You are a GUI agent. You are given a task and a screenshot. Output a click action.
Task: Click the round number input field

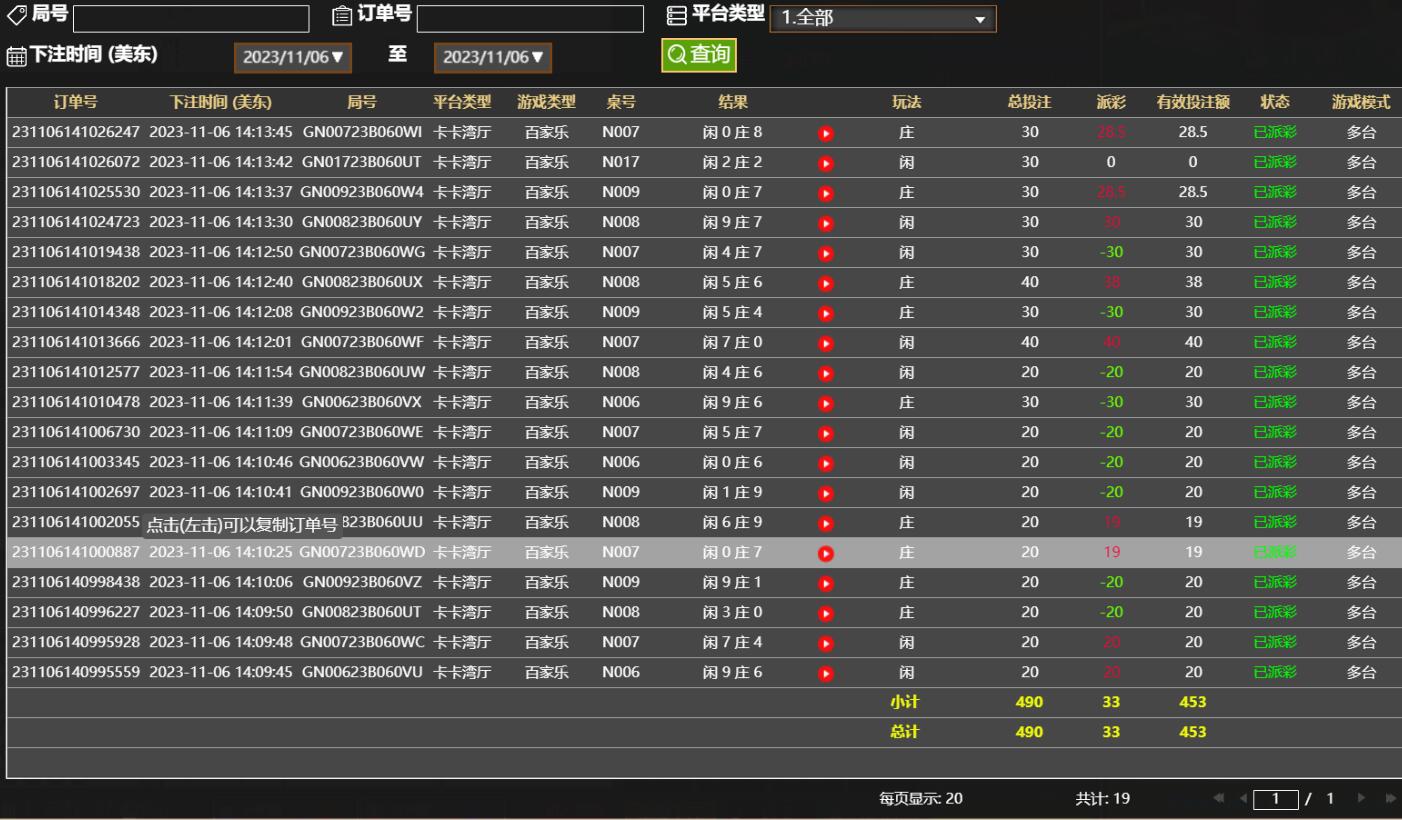[x=191, y=19]
